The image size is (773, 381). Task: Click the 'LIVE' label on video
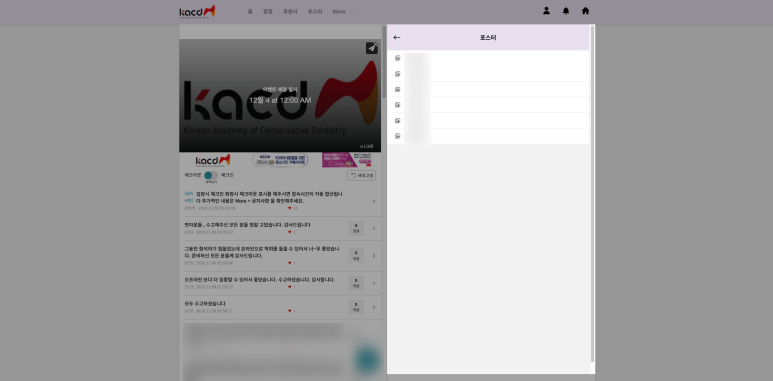[367, 146]
